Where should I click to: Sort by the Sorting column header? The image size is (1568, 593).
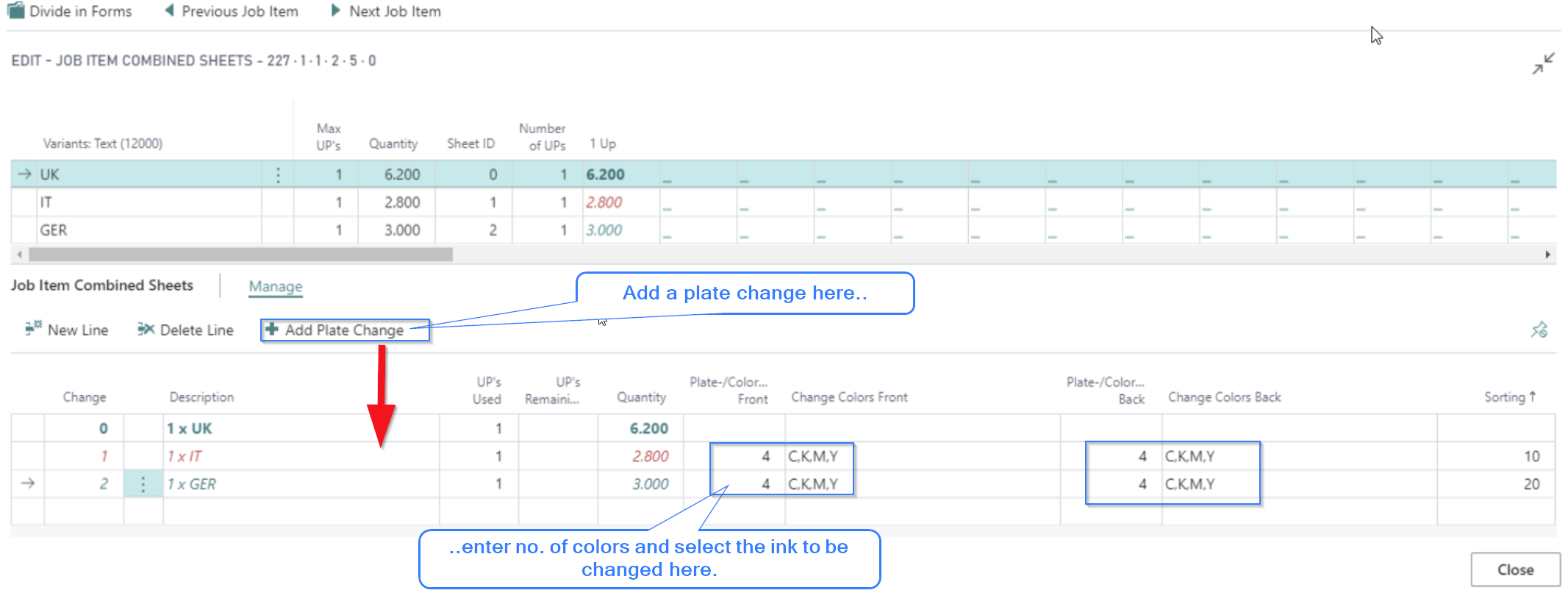tap(1510, 397)
